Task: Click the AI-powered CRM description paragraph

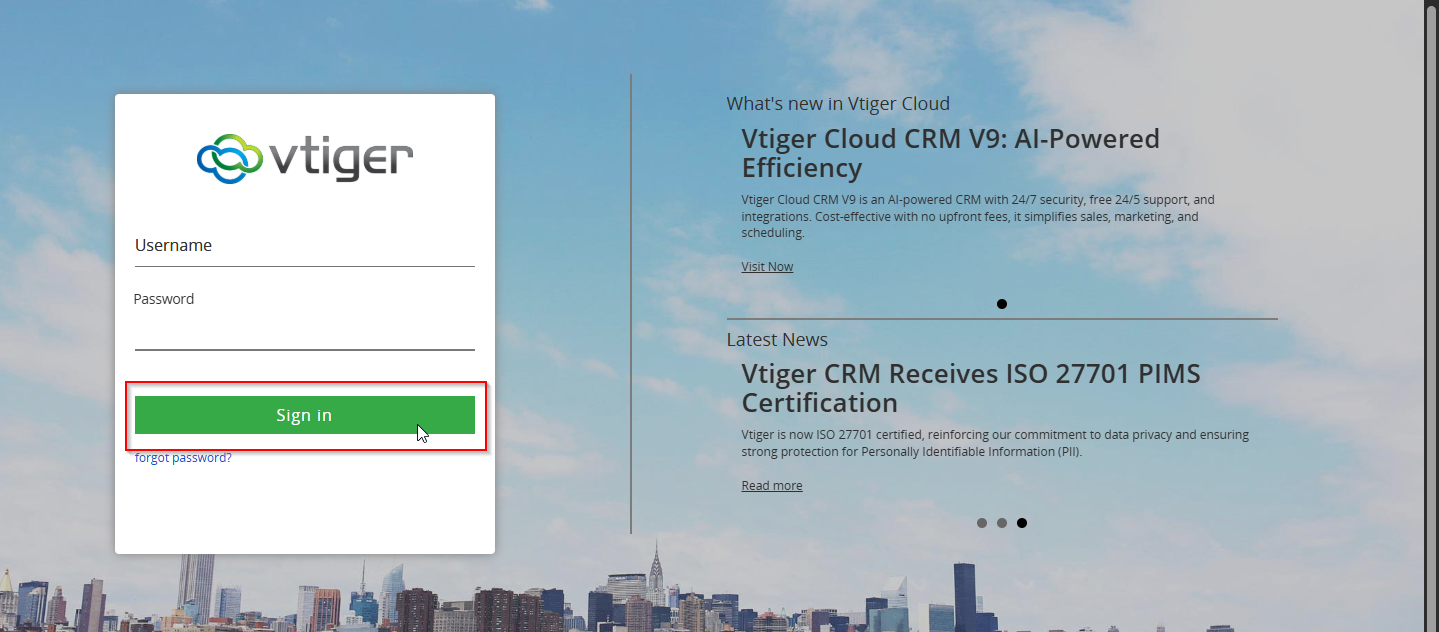Action: 977,216
